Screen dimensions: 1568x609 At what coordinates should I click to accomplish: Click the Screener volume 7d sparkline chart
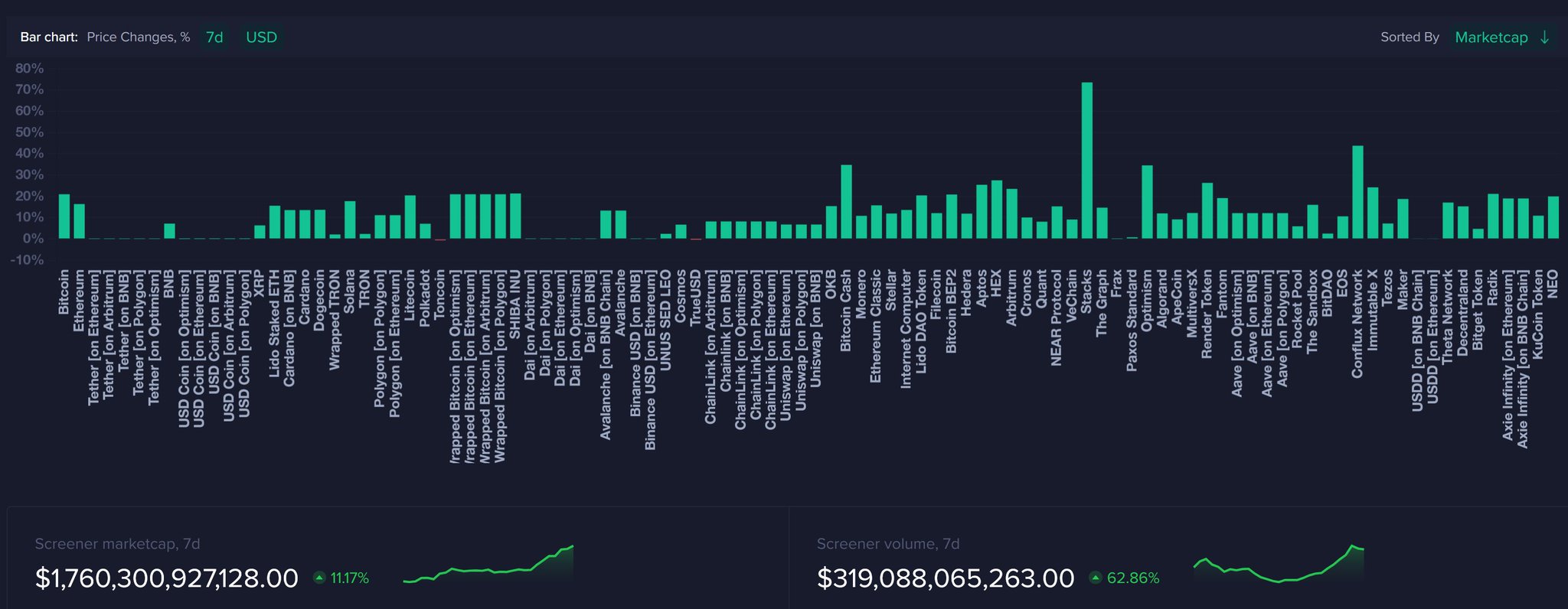pyautogui.click(x=1279, y=564)
